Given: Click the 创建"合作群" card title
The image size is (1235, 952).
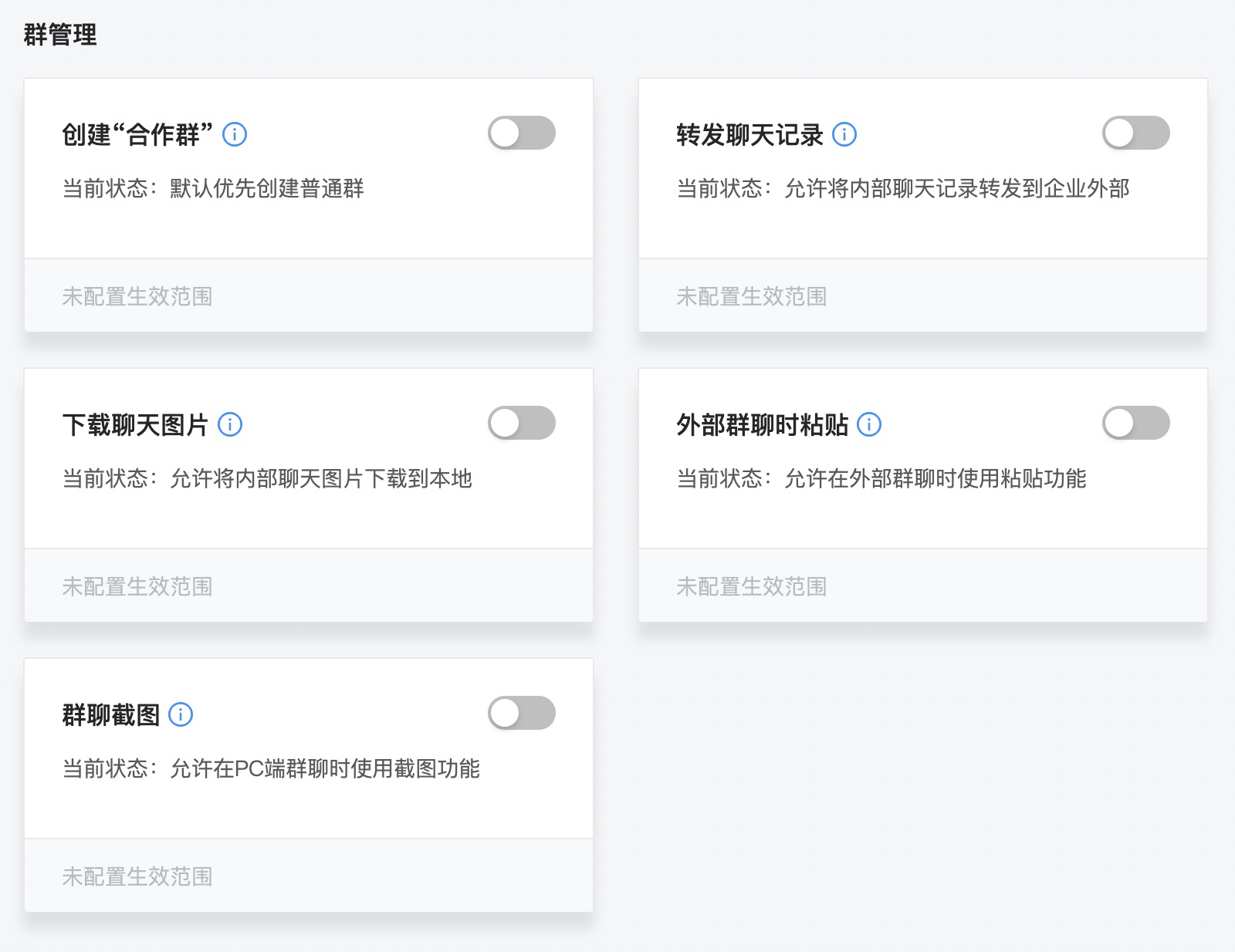Looking at the screenshot, I should point(137,135).
